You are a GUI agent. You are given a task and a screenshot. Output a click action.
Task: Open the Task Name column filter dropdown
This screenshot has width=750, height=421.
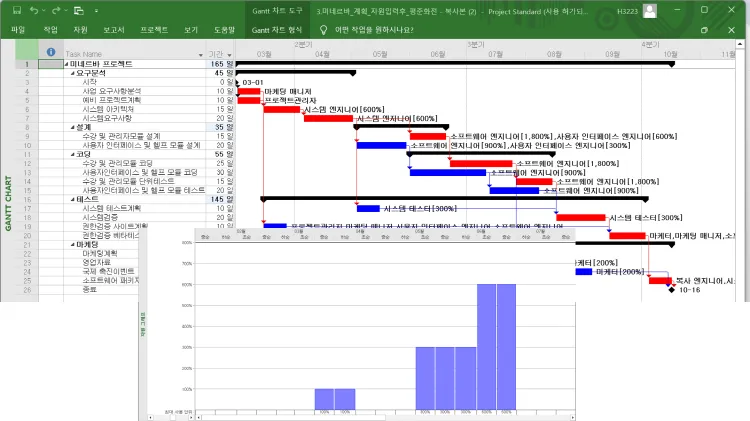(x=200, y=54)
